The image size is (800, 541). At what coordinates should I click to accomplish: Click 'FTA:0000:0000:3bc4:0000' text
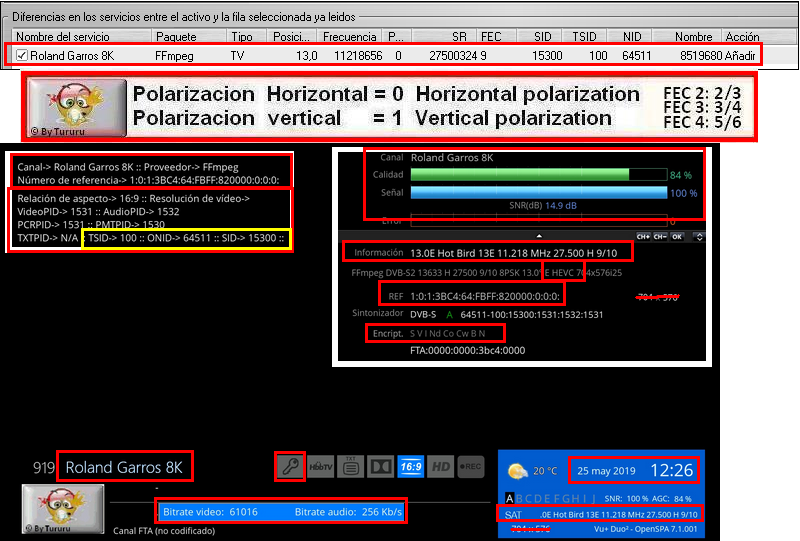pyautogui.click(x=467, y=351)
